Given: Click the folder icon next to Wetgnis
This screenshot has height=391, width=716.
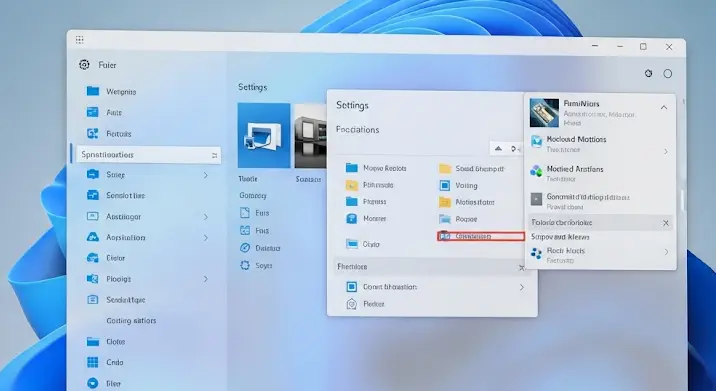Looking at the screenshot, I should 93,91.
